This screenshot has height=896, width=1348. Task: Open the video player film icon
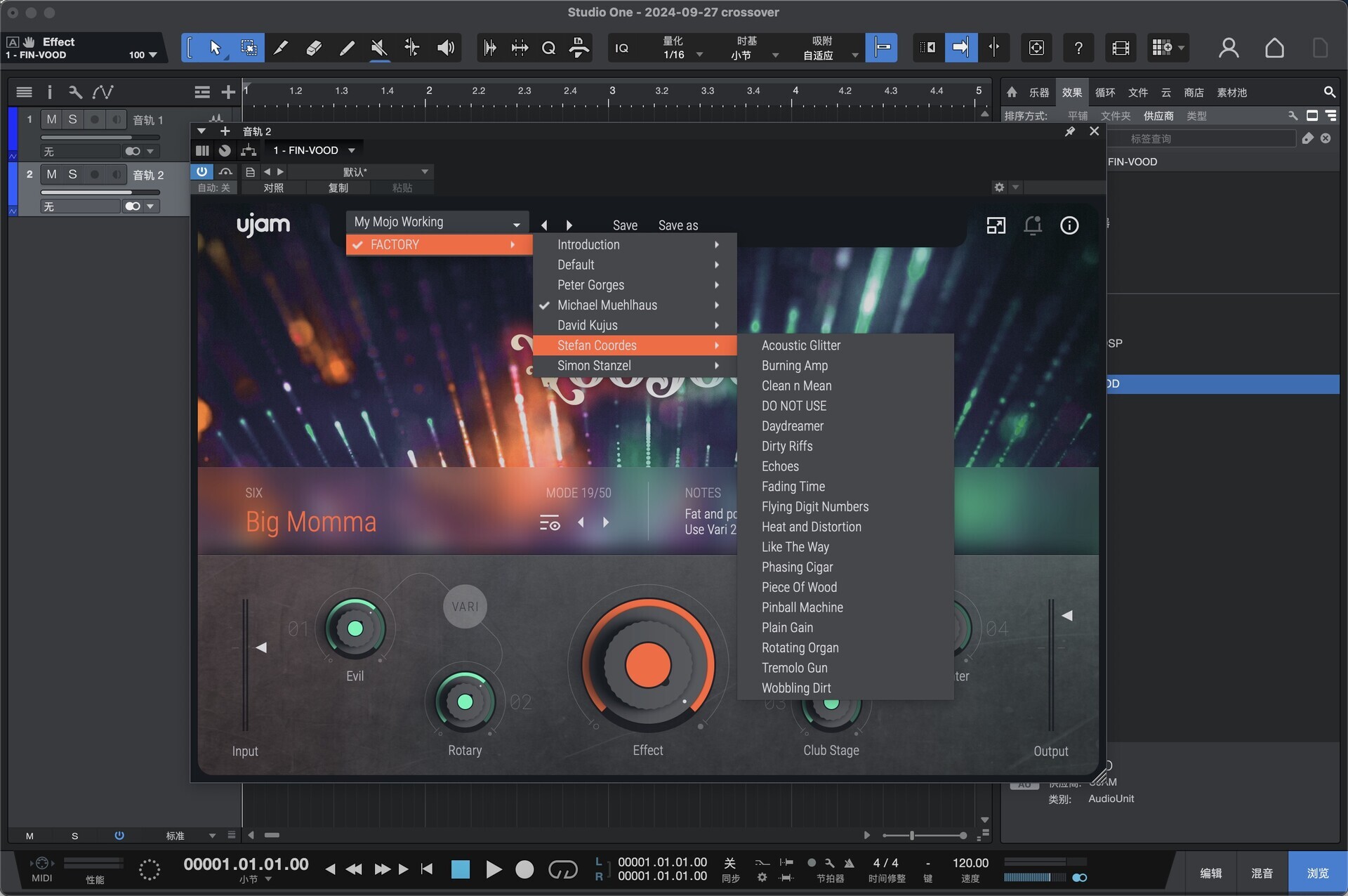[1121, 48]
